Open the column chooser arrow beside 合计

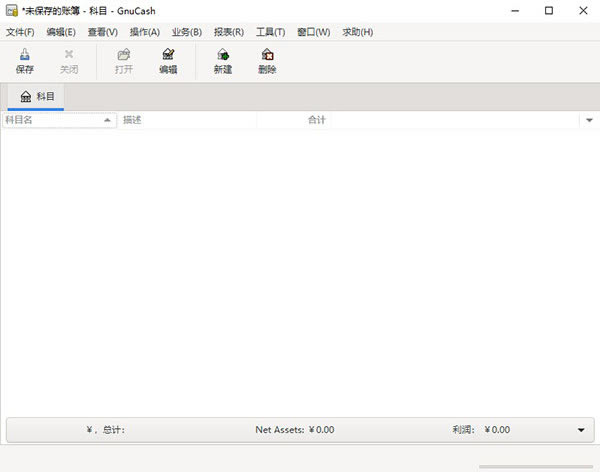(589, 121)
